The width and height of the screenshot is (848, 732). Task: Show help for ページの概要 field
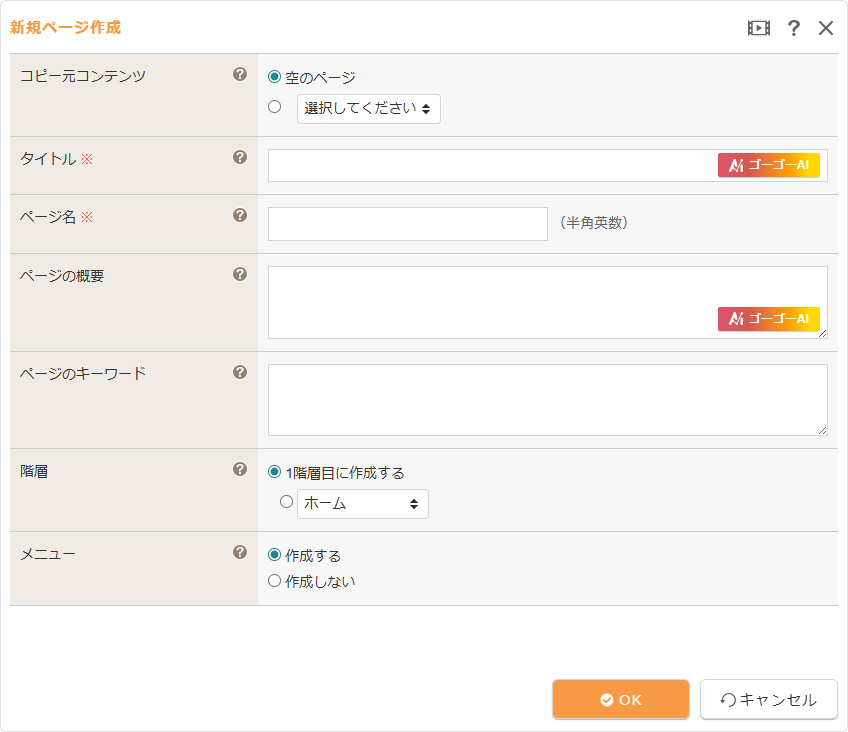pos(240,274)
